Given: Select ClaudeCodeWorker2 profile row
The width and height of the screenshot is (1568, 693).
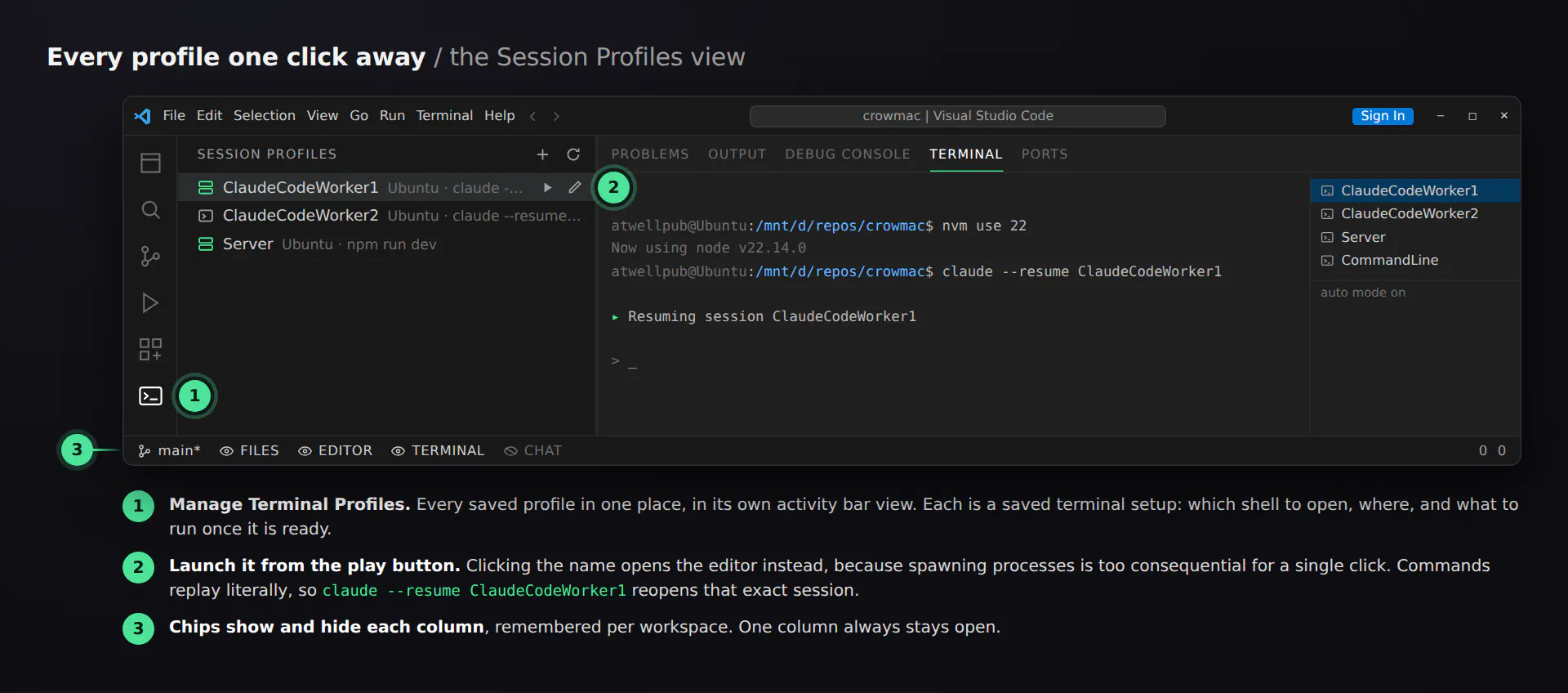Looking at the screenshot, I should (x=387, y=216).
